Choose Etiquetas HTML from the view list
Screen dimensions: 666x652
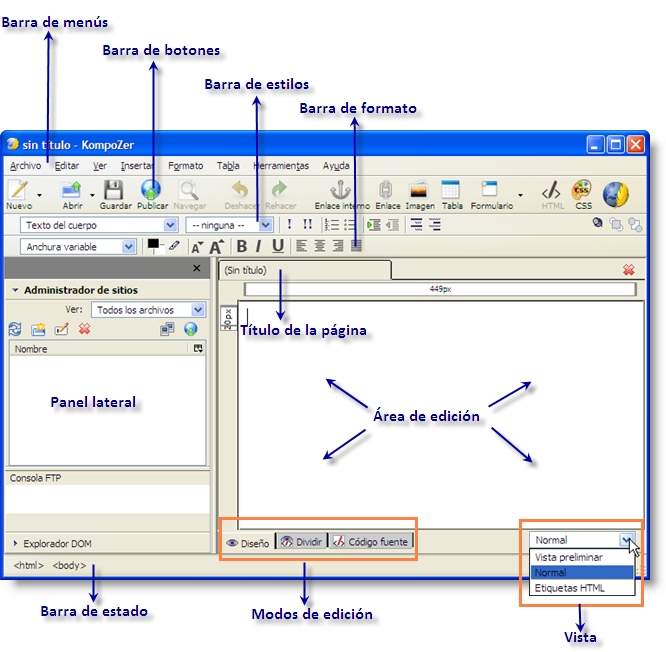click(x=582, y=588)
